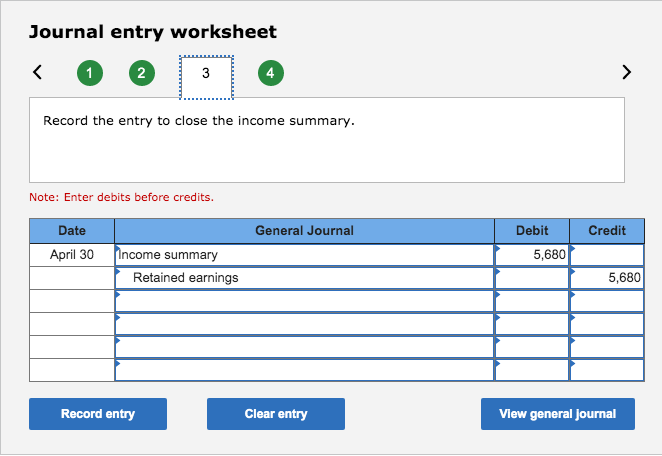
Task: Click the credit cell showing 5,680
Action: (607, 277)
